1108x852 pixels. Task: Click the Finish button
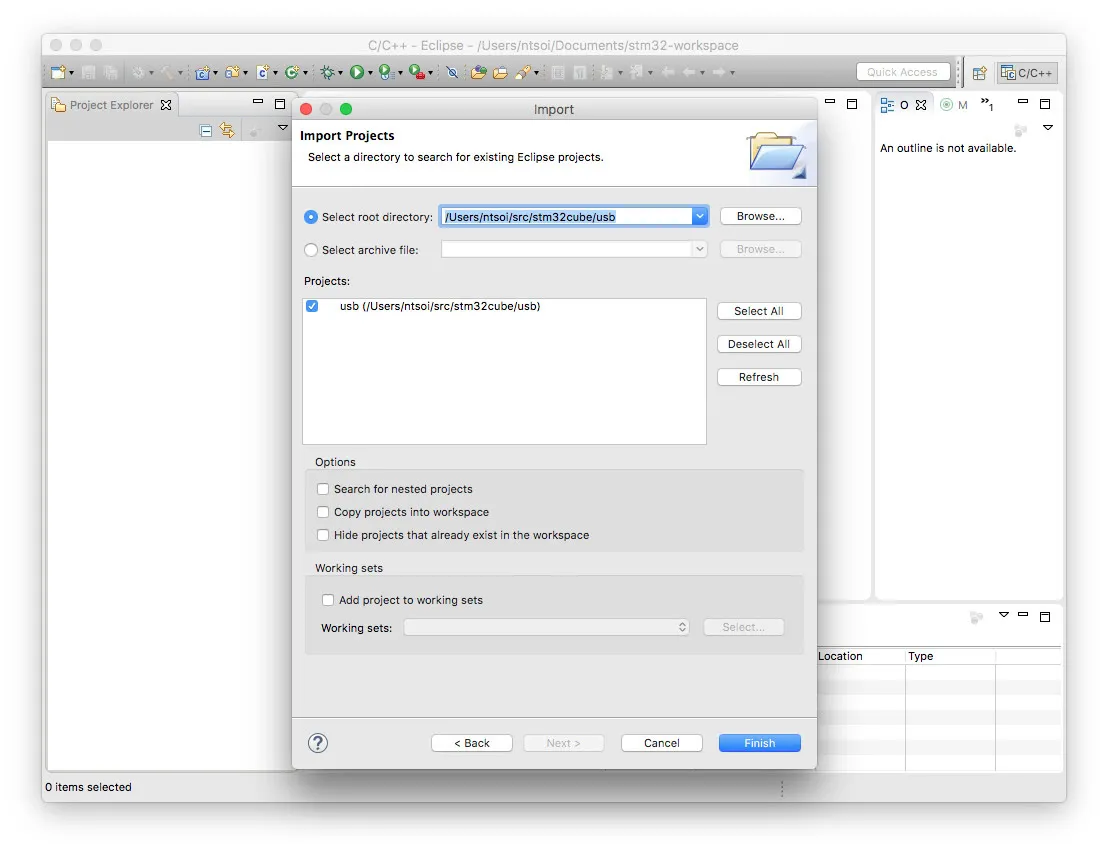click(759, 743)
